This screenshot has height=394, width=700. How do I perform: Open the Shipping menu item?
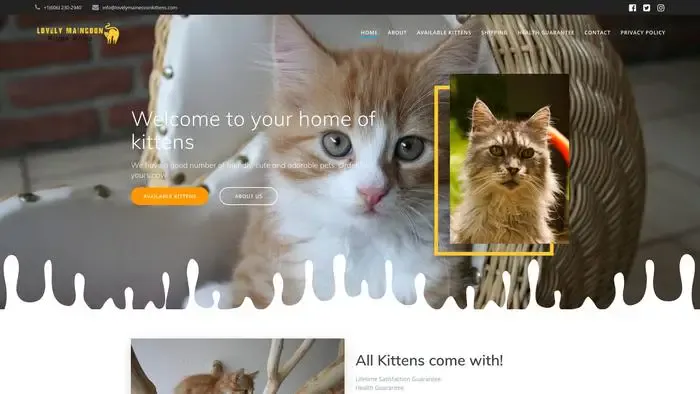tap(494, 33)
